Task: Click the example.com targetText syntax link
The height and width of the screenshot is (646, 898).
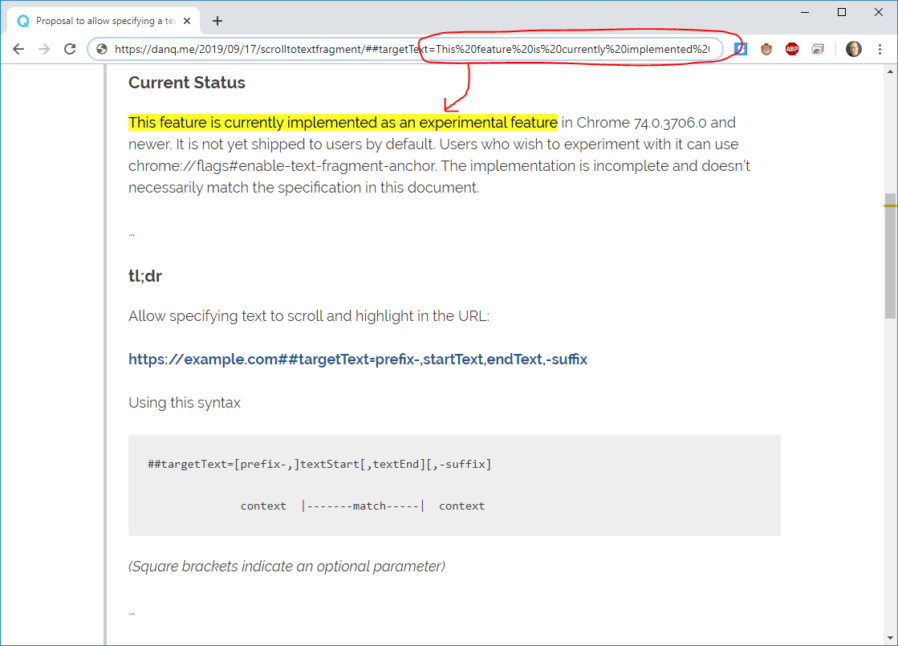Action: click(x=357, y=359)
